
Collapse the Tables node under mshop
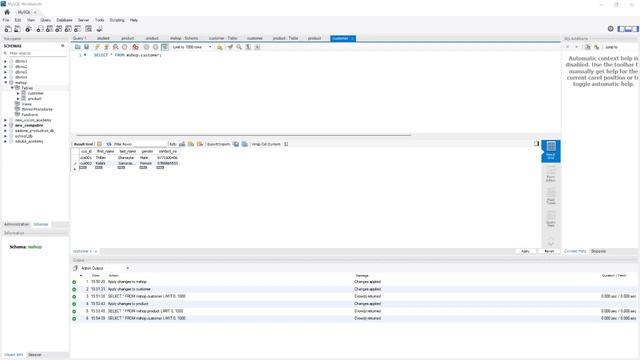(12, 88)
